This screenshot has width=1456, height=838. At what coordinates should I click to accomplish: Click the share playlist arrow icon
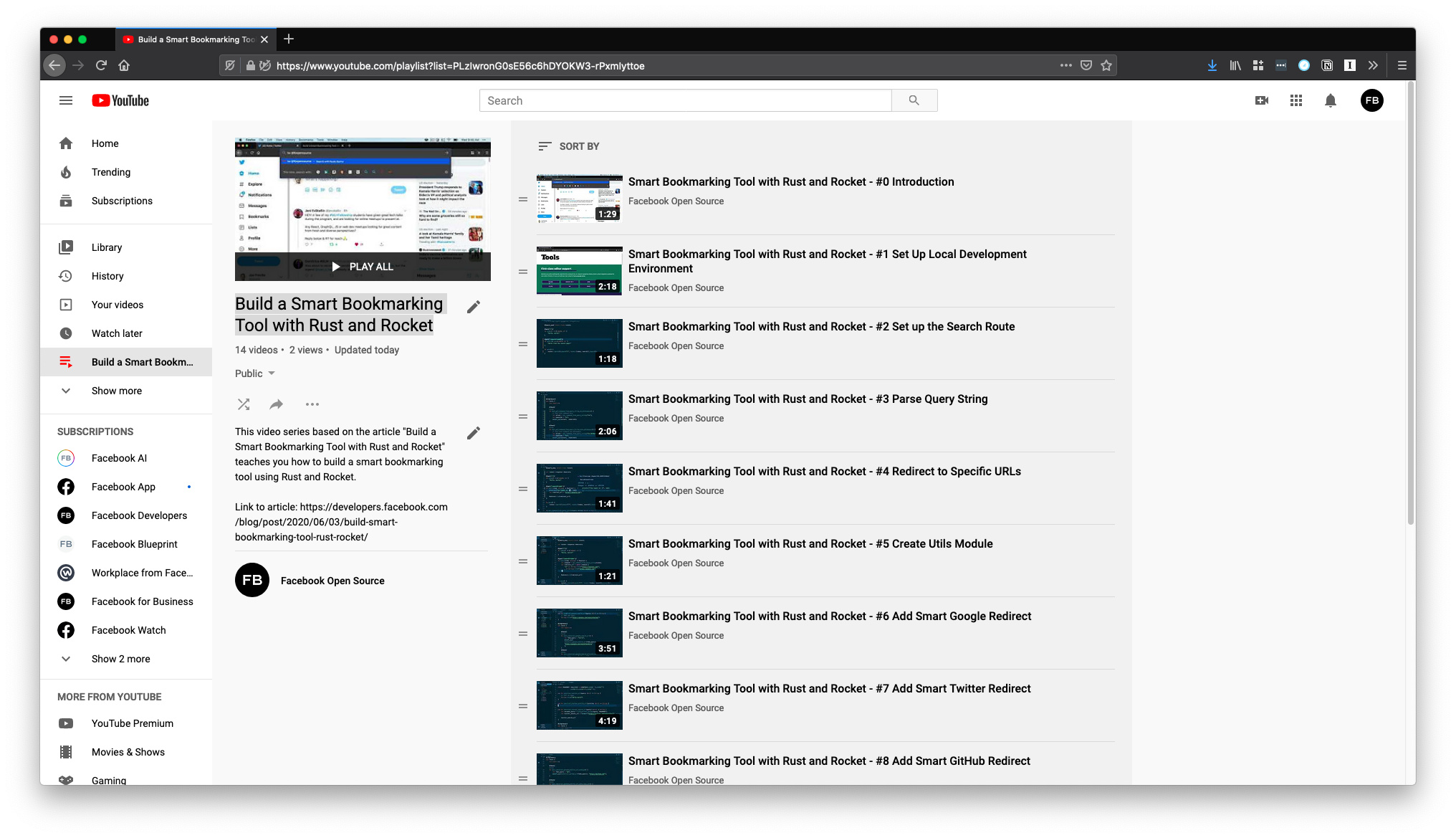pos(277,404)
